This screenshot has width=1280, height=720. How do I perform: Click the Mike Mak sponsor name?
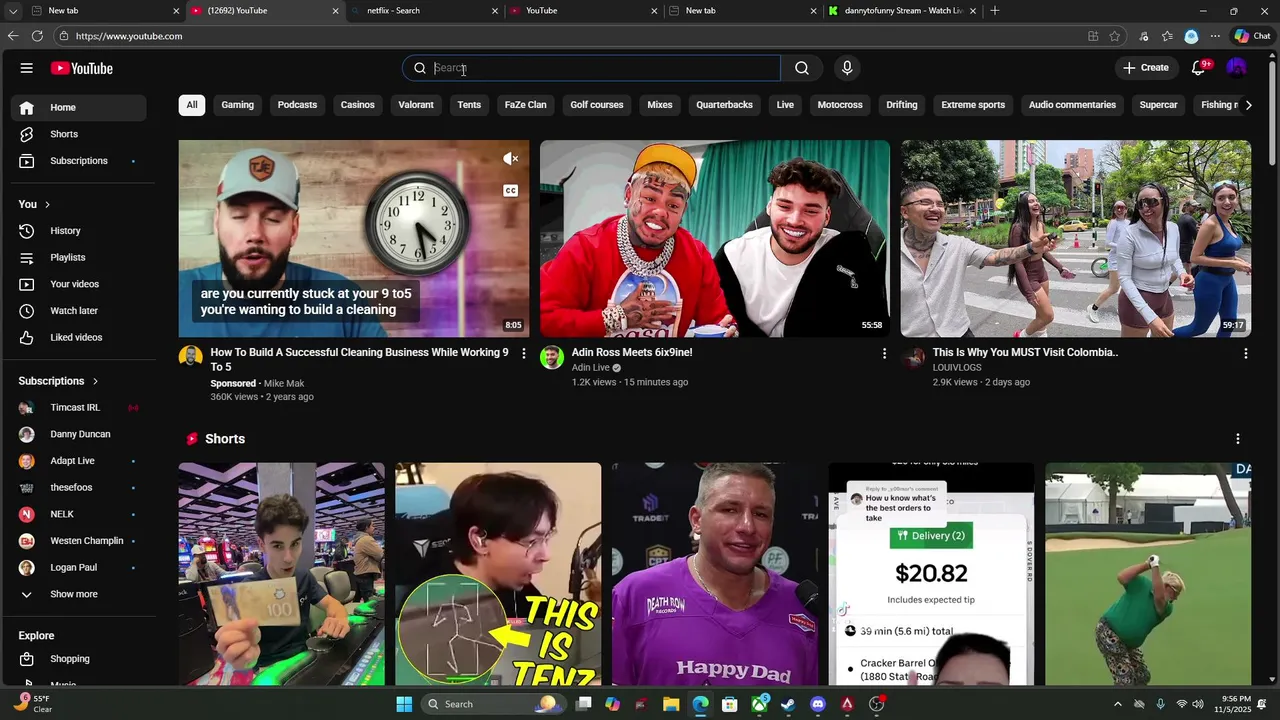(x=284, y=384)
